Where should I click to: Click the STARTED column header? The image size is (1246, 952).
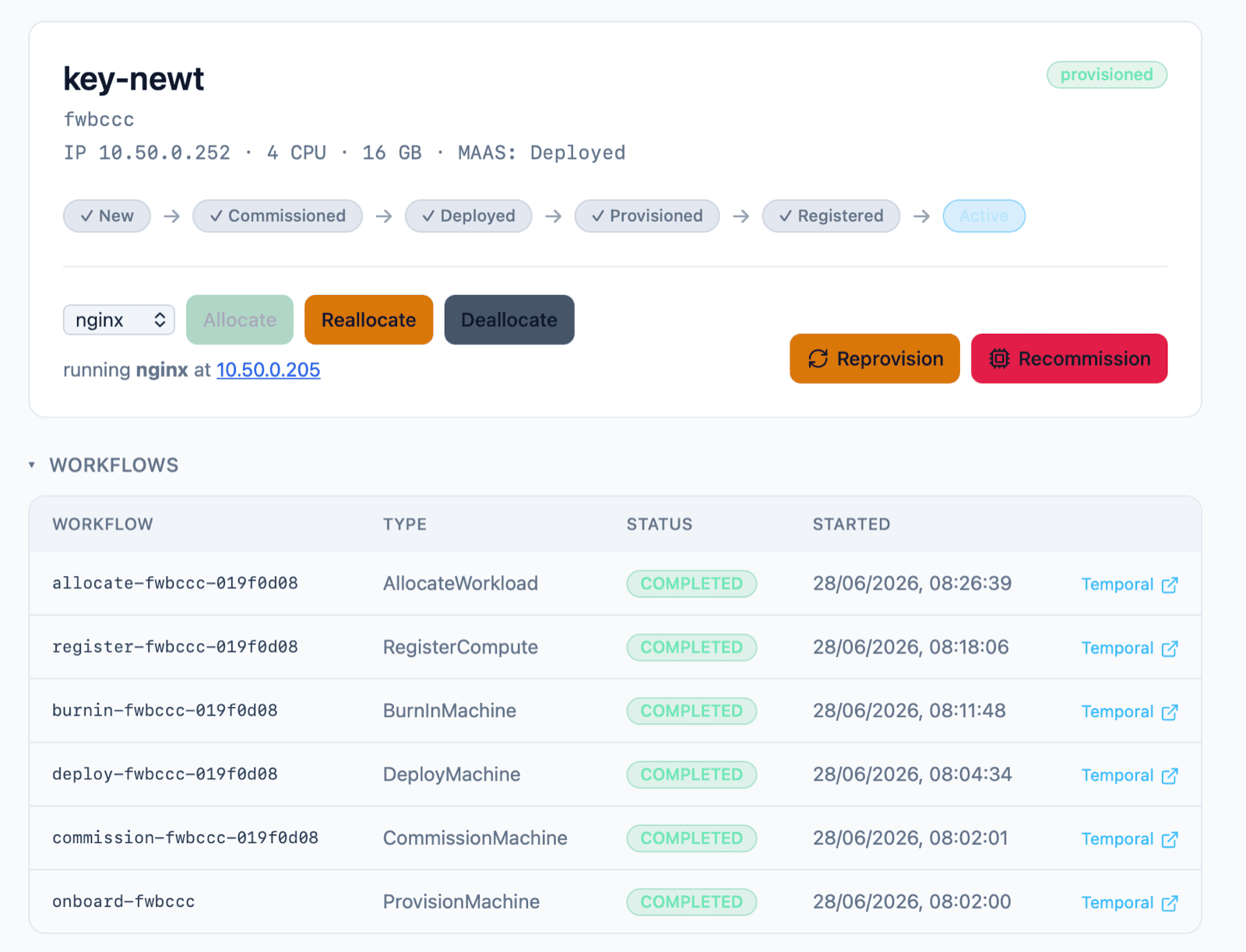(852, 524)
